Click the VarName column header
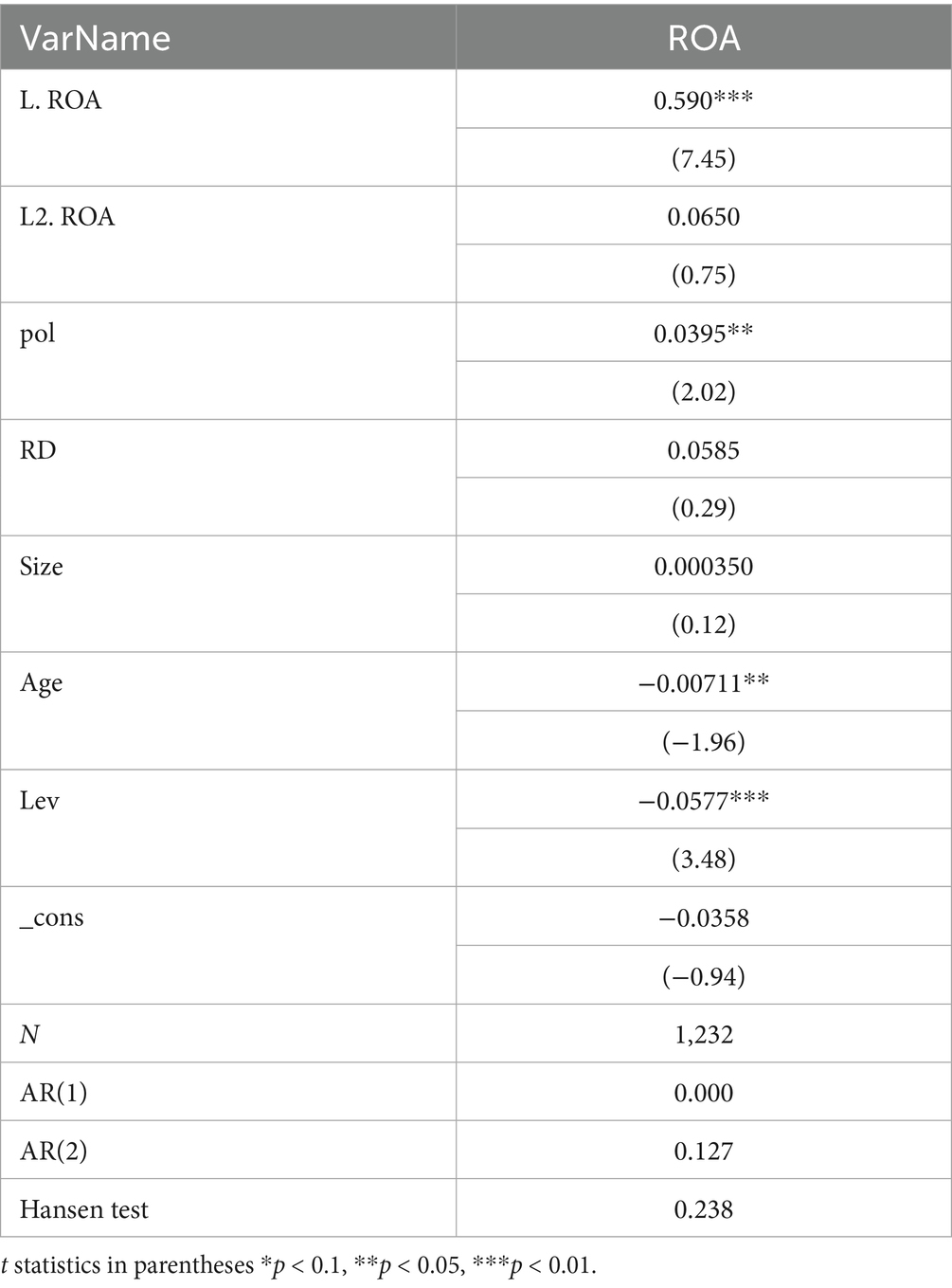 click(95, 38)
